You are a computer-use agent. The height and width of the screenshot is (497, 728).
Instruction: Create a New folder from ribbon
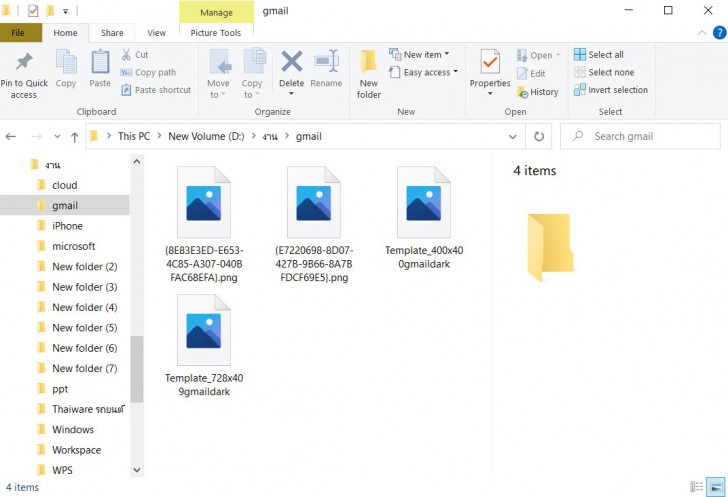click(x=369, y=74)
